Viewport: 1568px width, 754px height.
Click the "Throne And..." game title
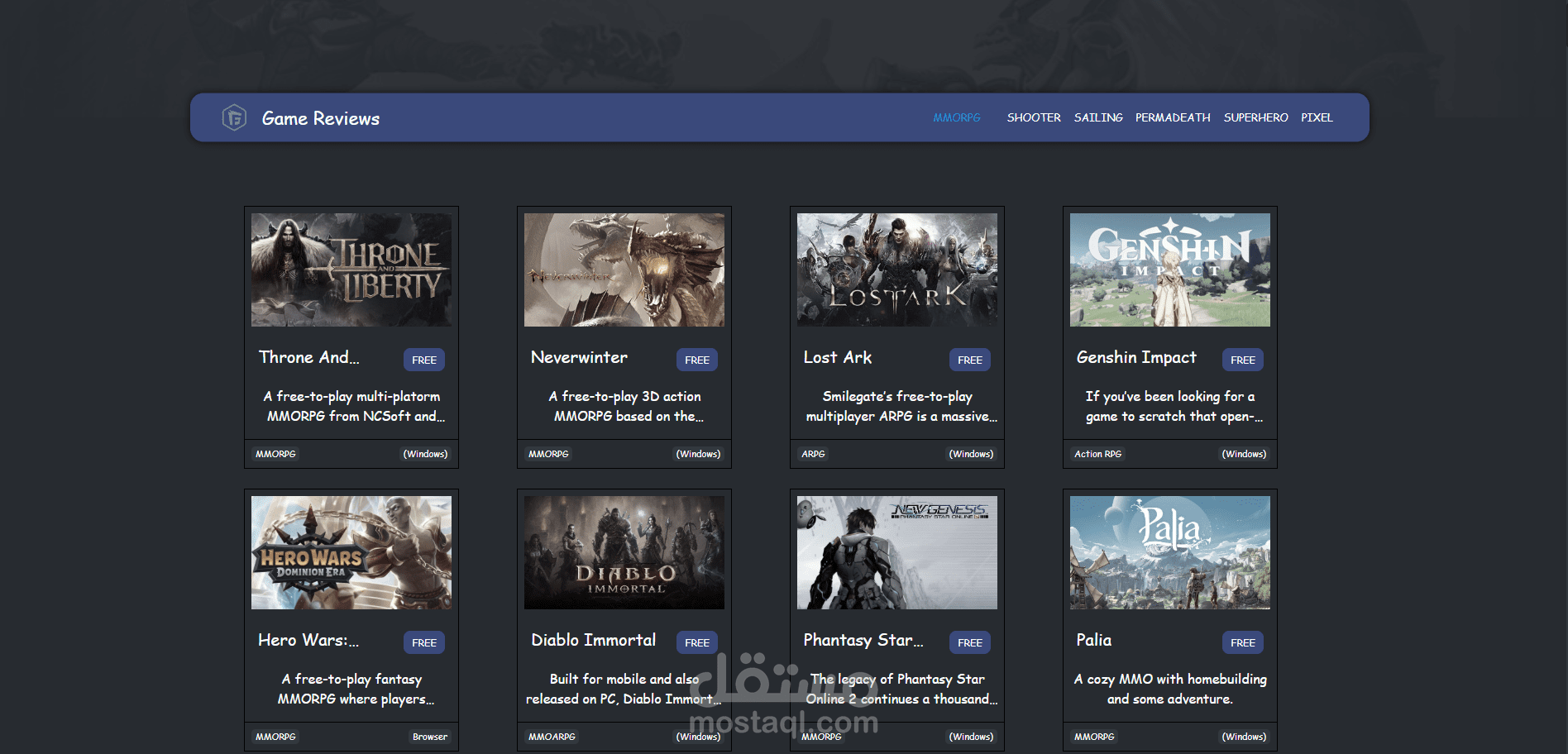point(308,357)
